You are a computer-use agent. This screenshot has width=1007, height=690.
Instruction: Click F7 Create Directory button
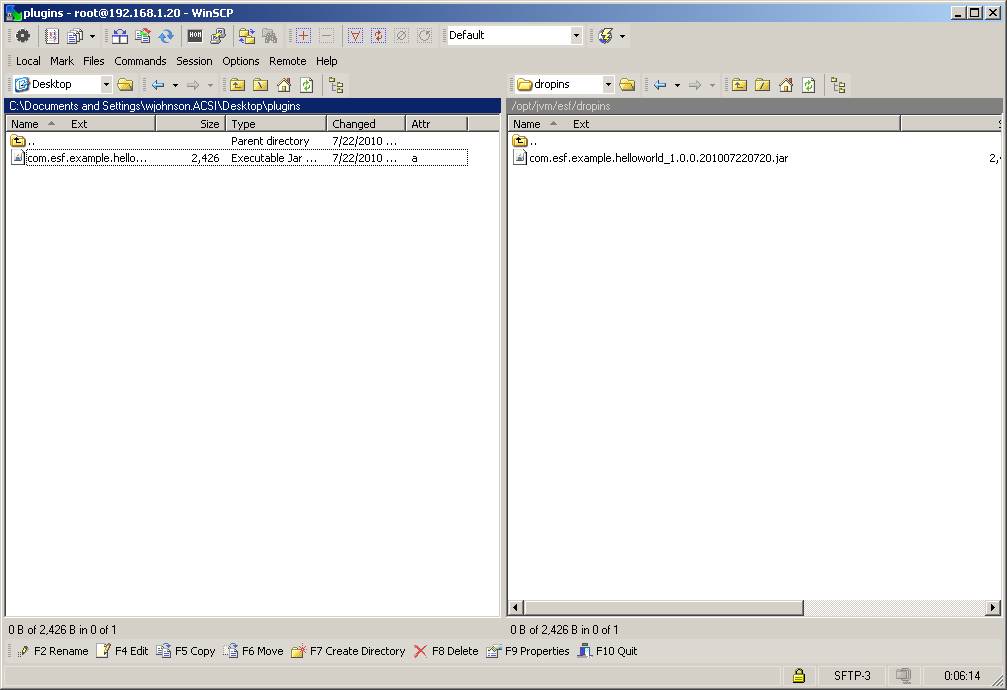tap(348, 651)
